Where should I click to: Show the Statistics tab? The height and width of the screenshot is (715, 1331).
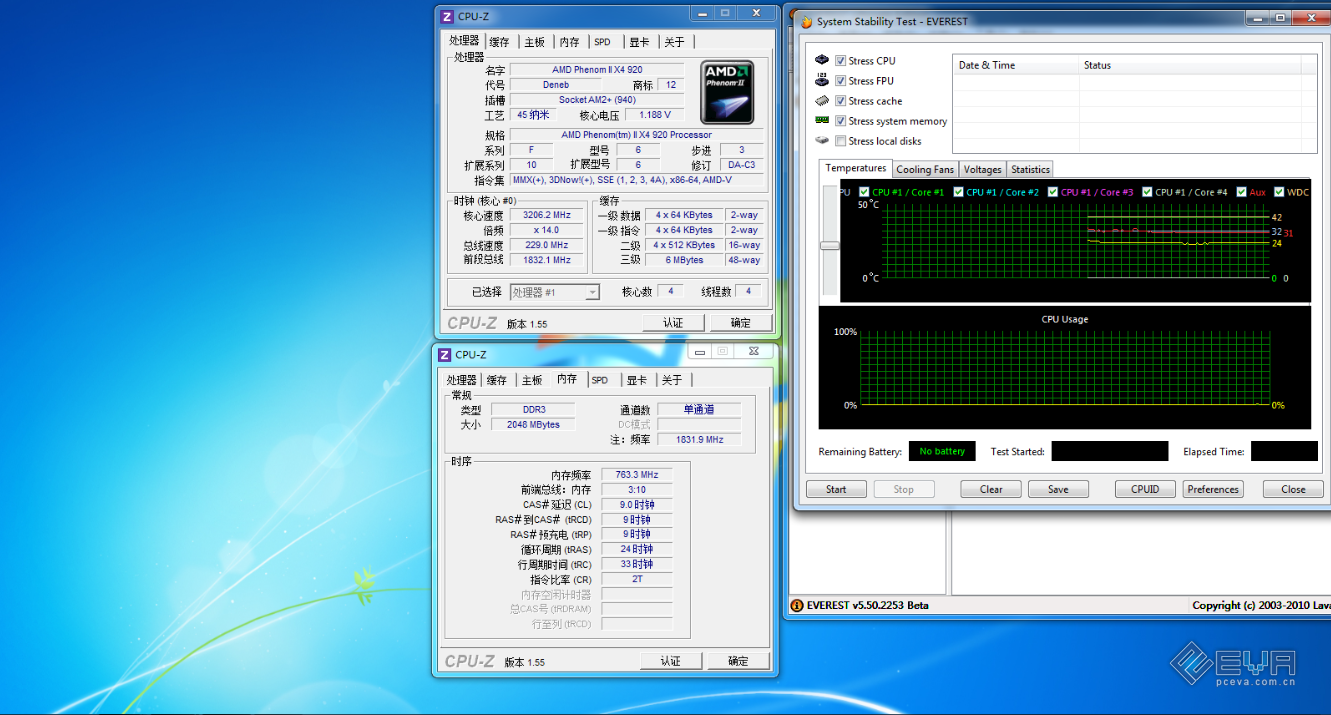[1030, 170]
